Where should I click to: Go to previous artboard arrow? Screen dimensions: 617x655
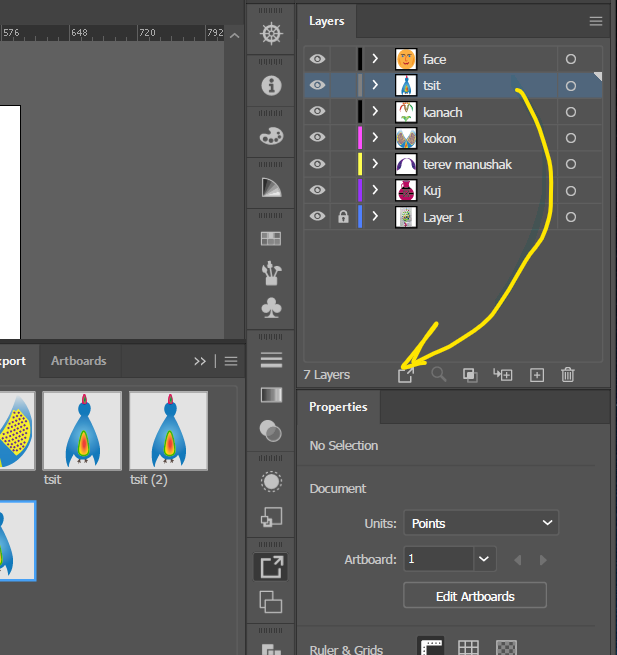point(518,560)
